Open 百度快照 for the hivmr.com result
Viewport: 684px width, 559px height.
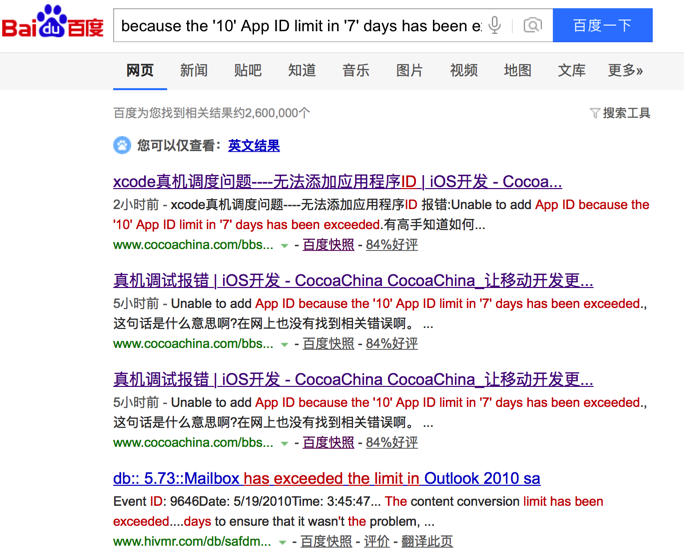tap(326, 542)
